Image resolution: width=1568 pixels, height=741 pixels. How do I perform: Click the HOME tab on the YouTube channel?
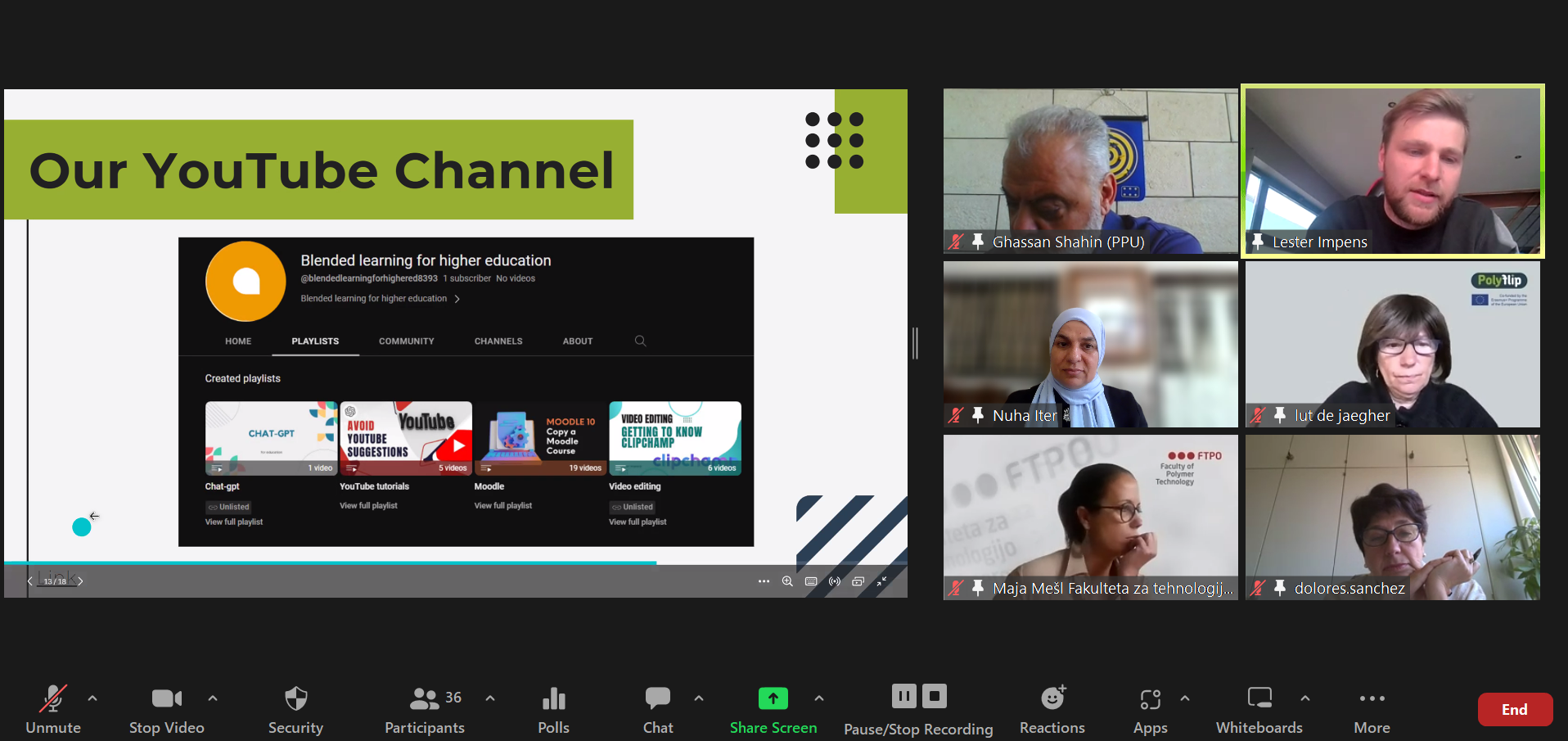pos(238,341)
